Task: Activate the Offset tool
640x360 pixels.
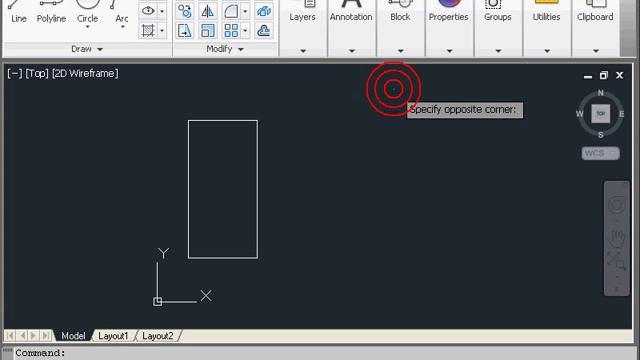Action: pyautogui.click(x=264, y=31)
